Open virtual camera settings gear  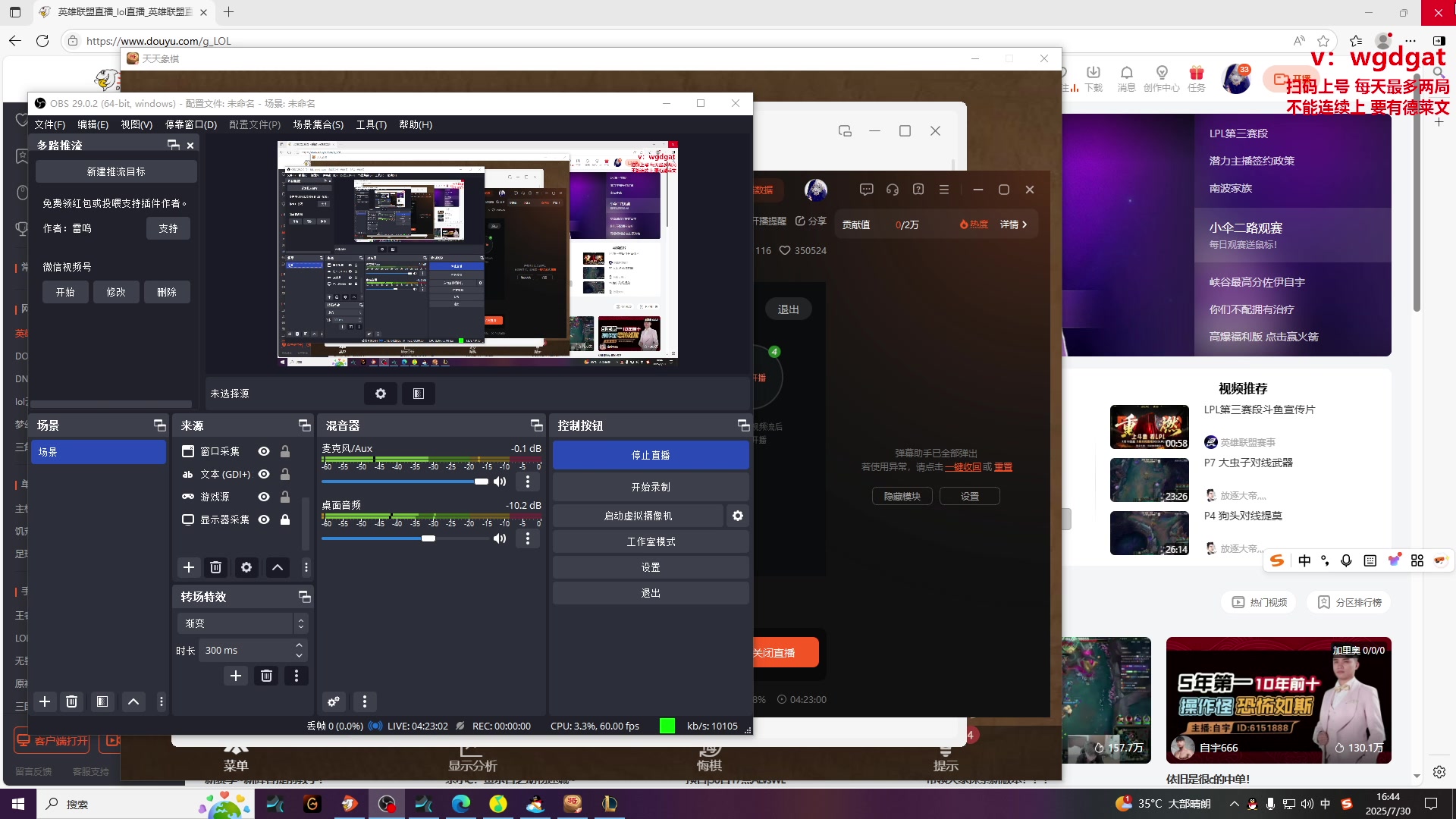pyautogui.click(x=738, y=516)
